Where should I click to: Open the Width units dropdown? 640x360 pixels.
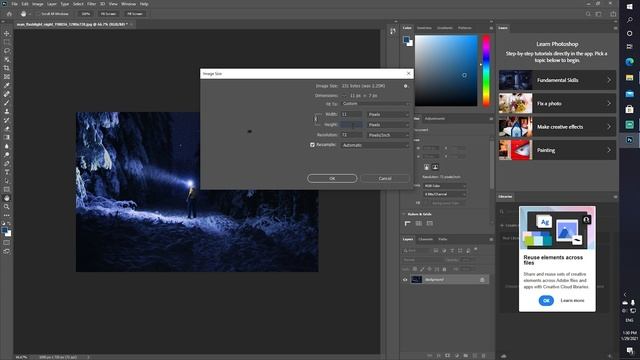click(388, 114)
